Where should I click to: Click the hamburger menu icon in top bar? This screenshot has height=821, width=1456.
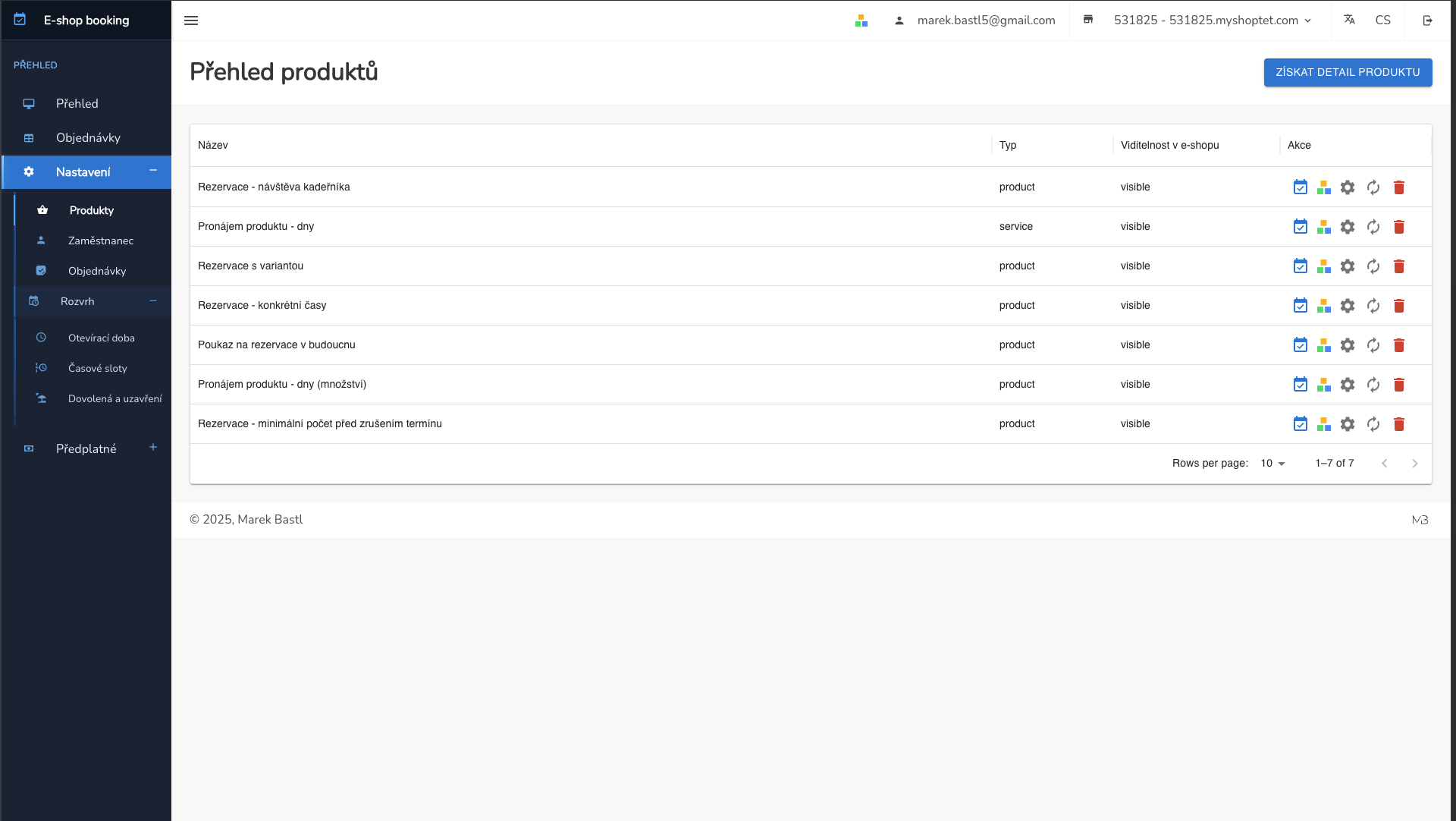(191, 20)
